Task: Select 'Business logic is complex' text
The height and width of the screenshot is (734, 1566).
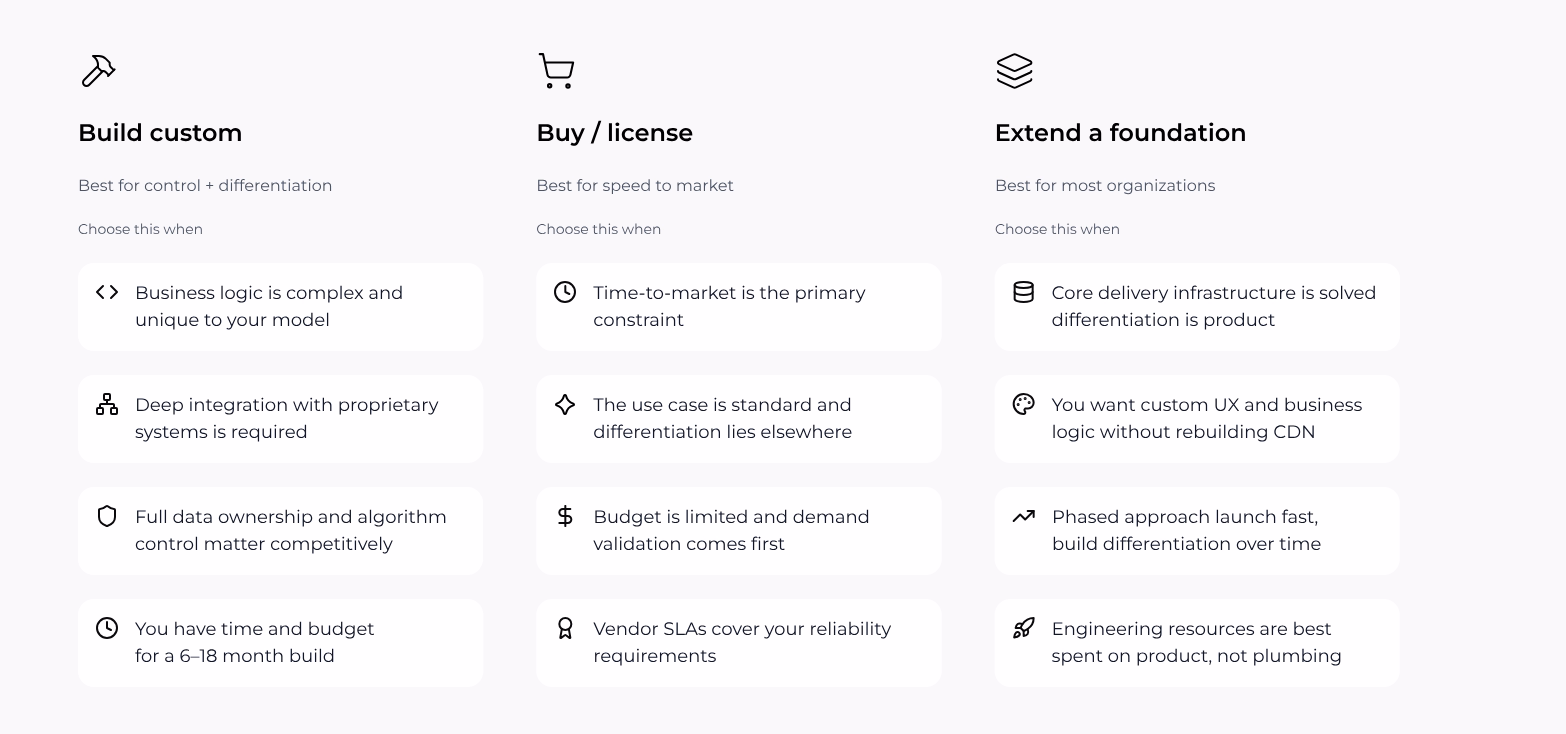Action: tap(250, 293)
